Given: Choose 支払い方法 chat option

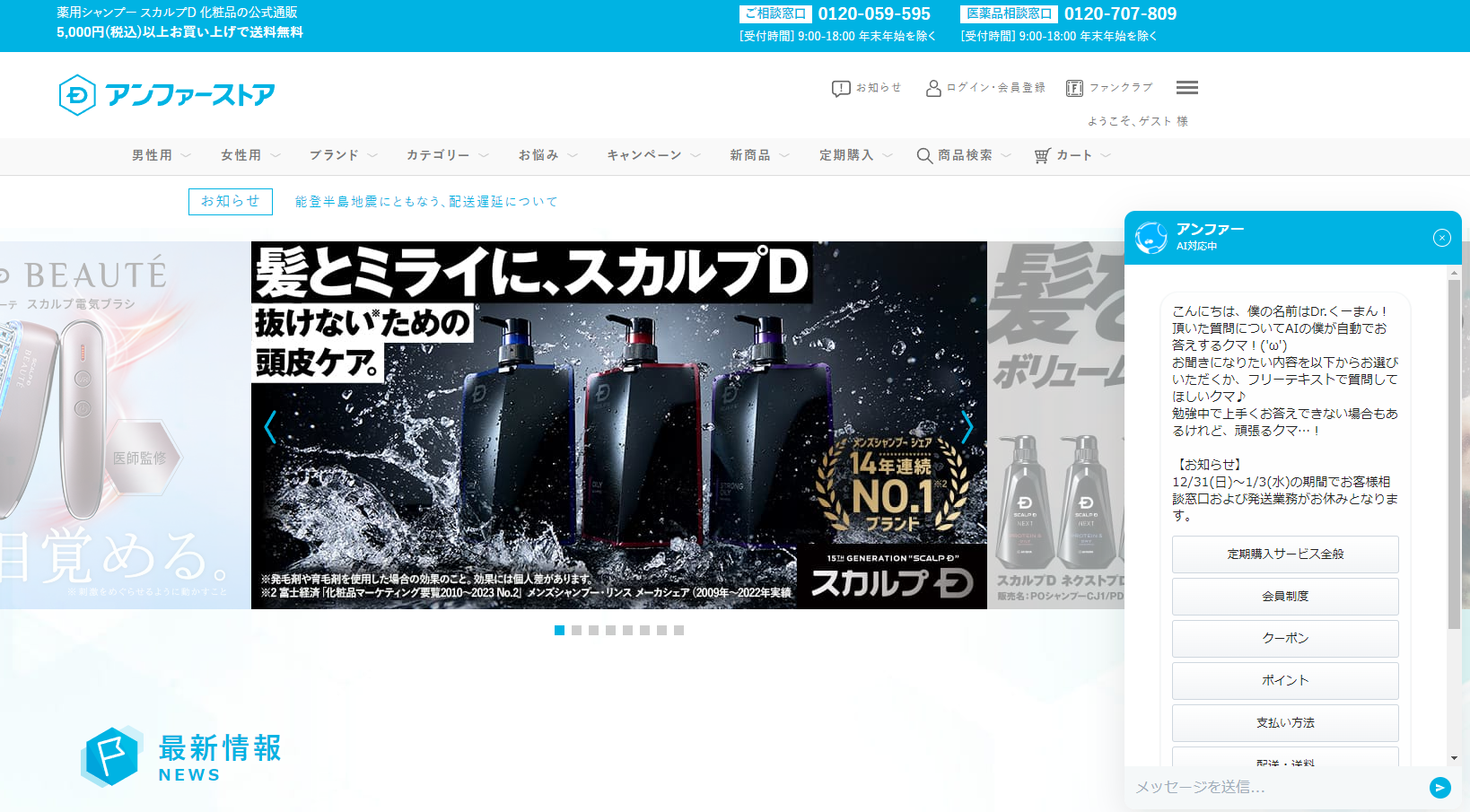Looking at the screenshot, I should coord(1285,723).
